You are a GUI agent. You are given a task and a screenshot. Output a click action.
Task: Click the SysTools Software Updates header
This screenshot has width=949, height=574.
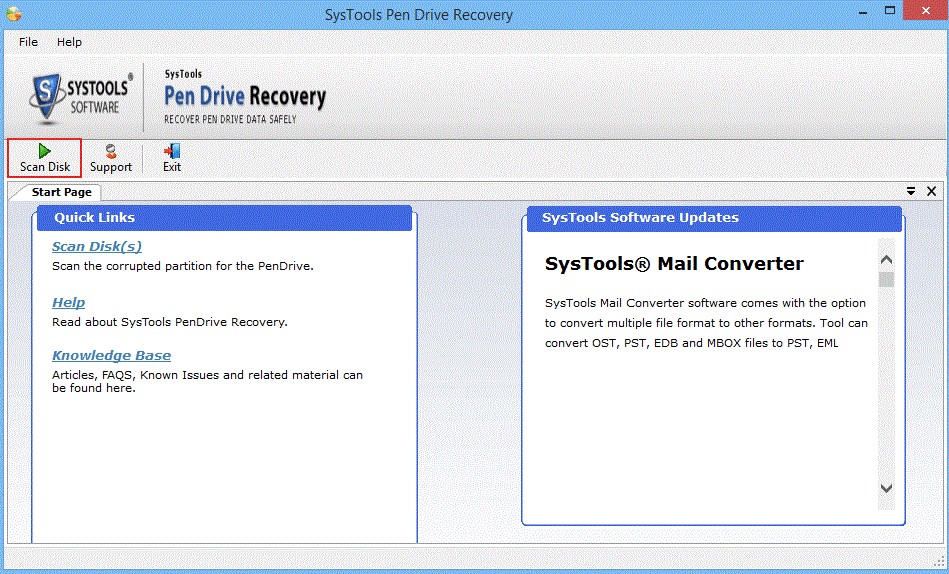point(714,218)
